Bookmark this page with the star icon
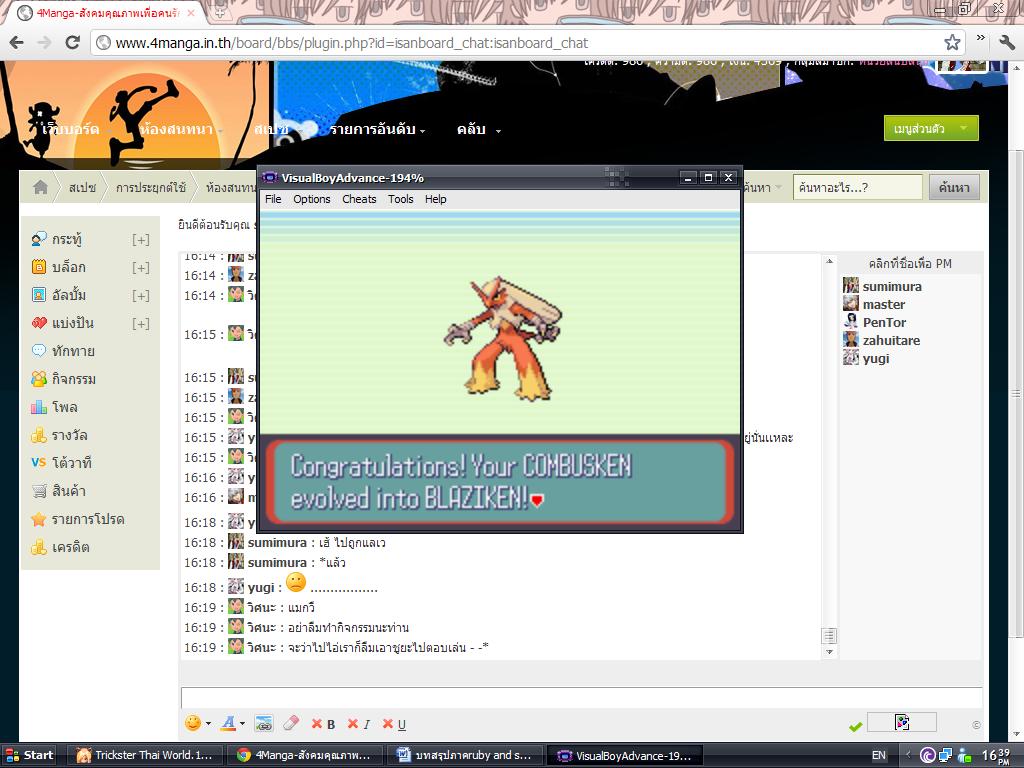The image size is (1024, 768). tap(952, 42)
